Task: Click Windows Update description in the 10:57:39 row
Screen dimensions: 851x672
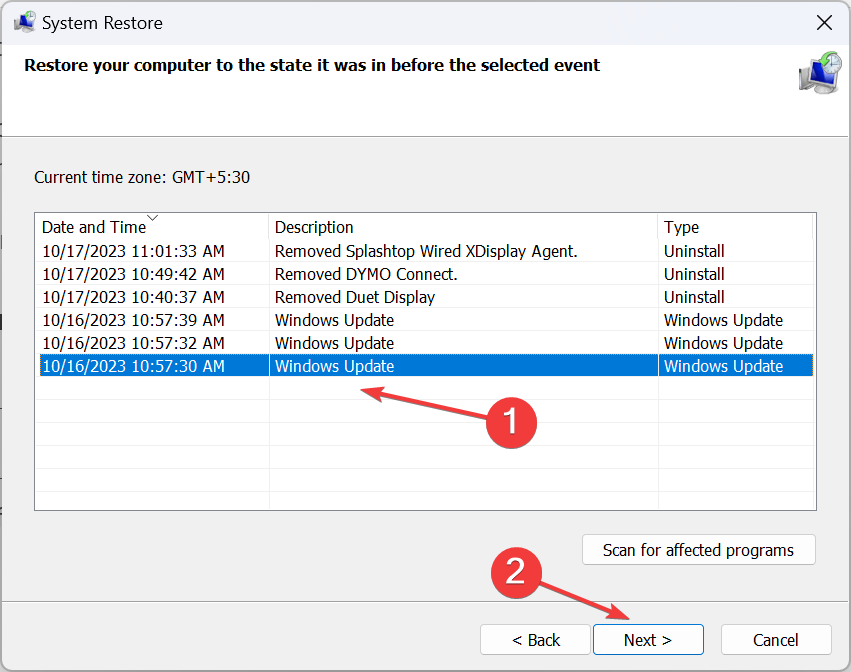Action: [334, 320]
